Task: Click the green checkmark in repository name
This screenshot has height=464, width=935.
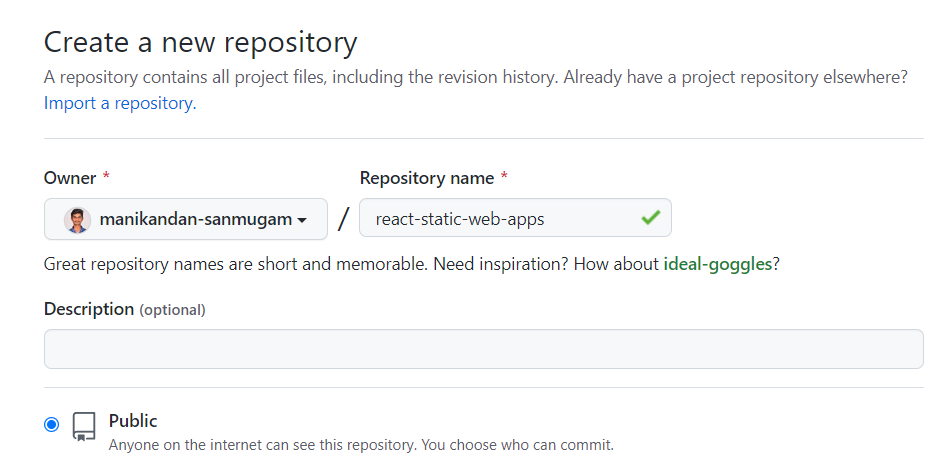Action: coord(651,218)
